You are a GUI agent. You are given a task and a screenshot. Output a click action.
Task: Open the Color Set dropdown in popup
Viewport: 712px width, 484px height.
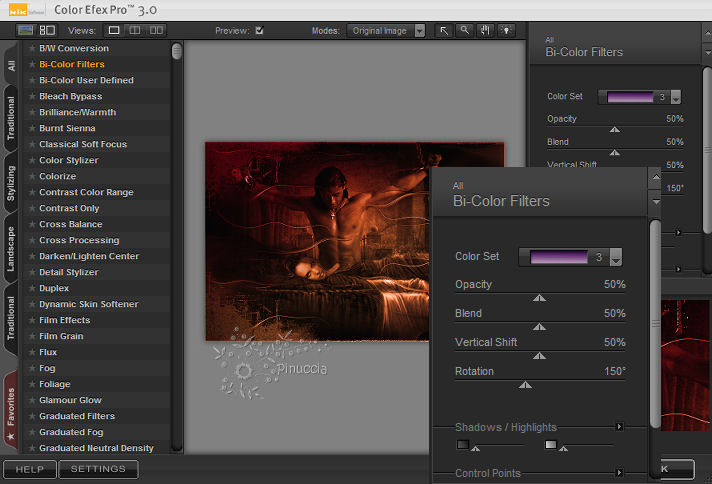[616, 258]
